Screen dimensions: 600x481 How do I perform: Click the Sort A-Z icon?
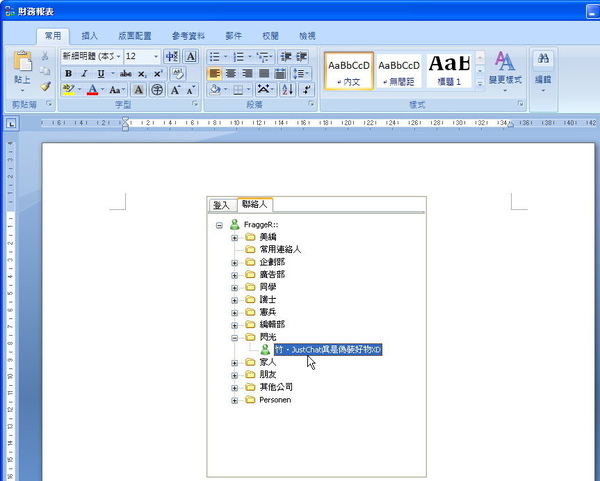pyautogui.click(x=287, y=90)
